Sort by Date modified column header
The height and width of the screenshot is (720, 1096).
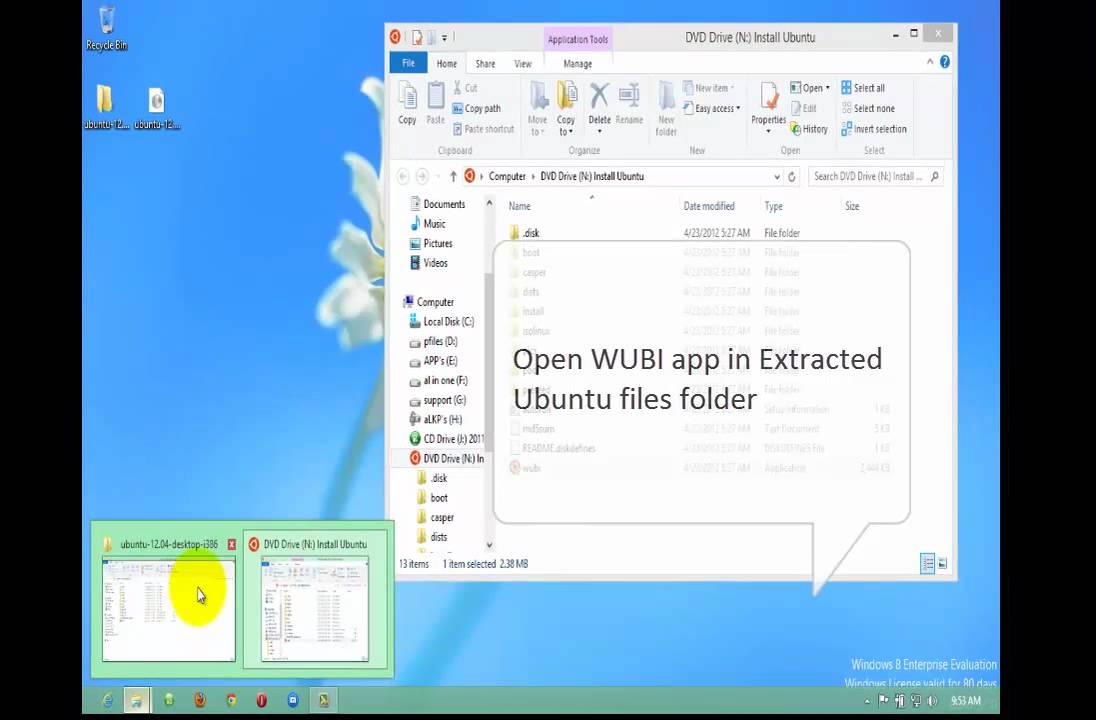(709, 206)
